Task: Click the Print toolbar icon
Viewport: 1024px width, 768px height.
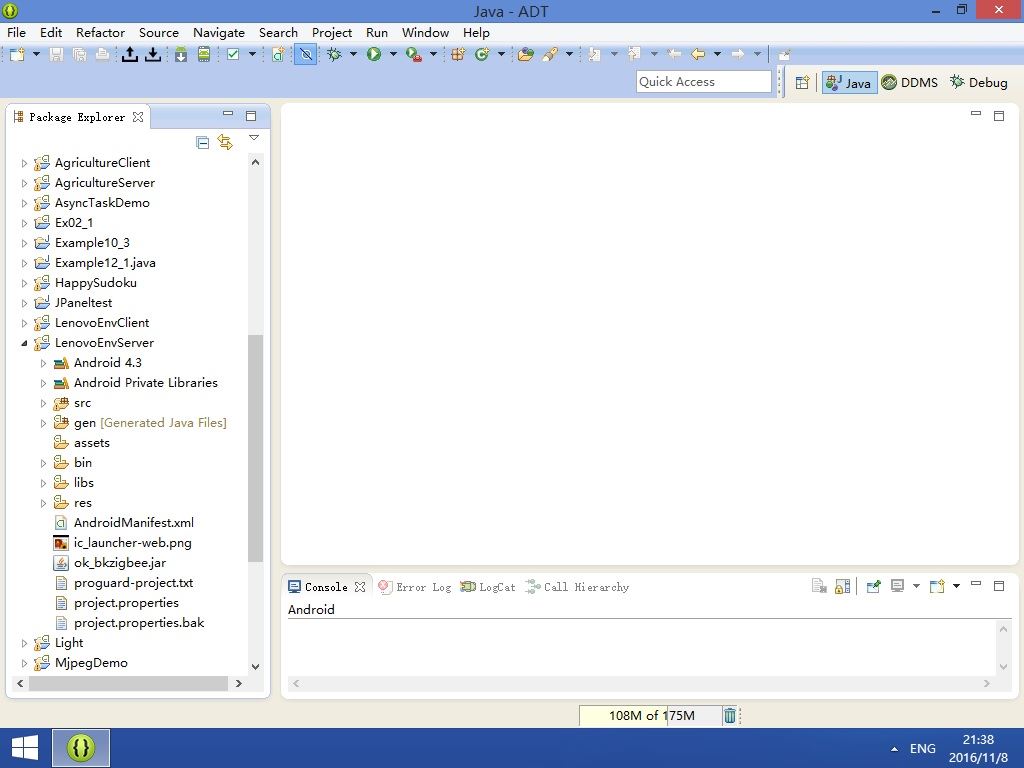Action: tap(102, 55)
